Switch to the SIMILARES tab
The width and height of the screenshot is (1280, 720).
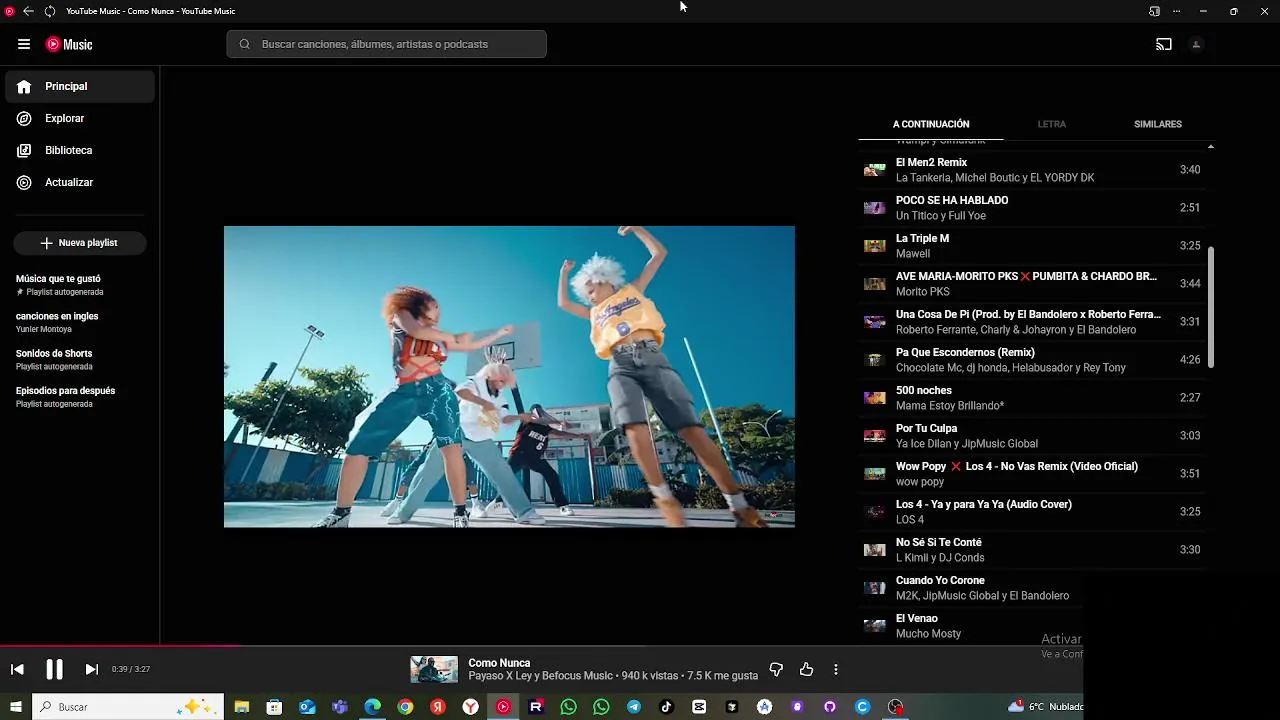coord(1158,124)
